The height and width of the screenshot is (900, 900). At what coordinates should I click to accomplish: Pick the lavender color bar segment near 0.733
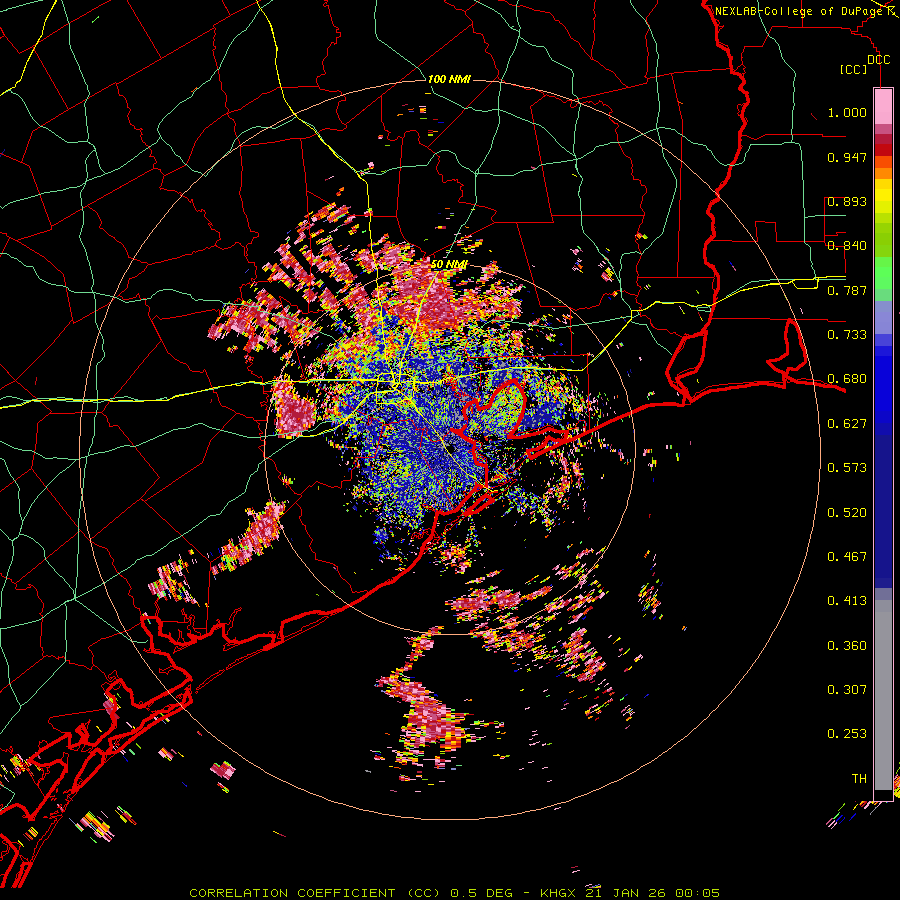(x=883, y=317)
